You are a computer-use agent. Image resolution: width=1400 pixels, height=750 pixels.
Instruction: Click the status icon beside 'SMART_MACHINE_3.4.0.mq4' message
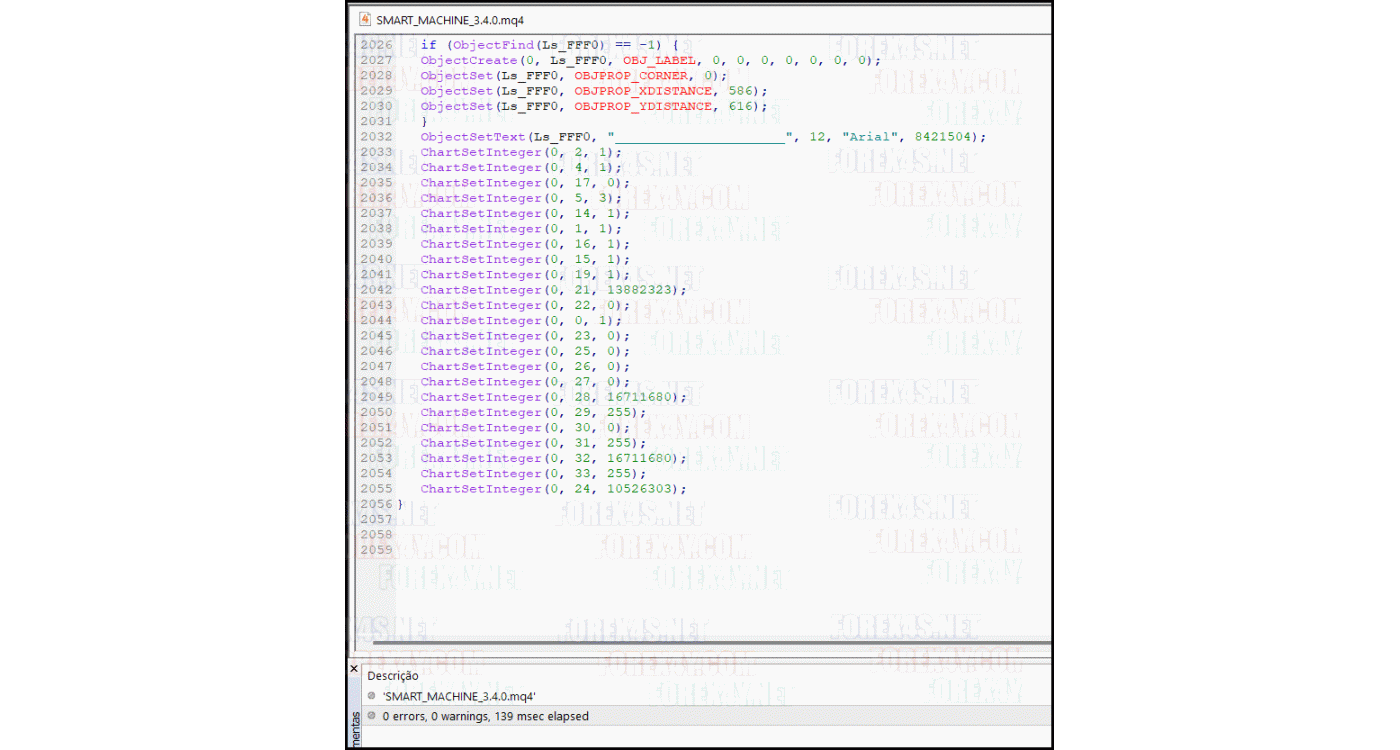[x=370, y=695]
